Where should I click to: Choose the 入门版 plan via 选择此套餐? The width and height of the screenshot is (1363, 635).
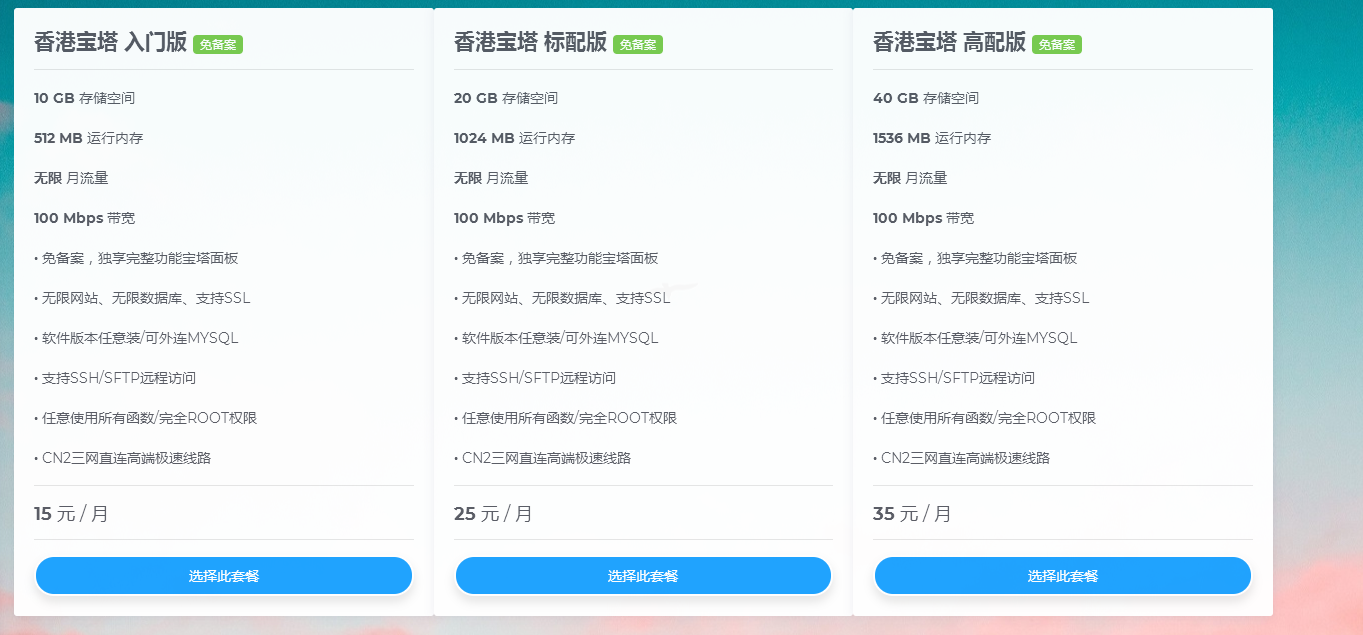click(x=224, y=576)
